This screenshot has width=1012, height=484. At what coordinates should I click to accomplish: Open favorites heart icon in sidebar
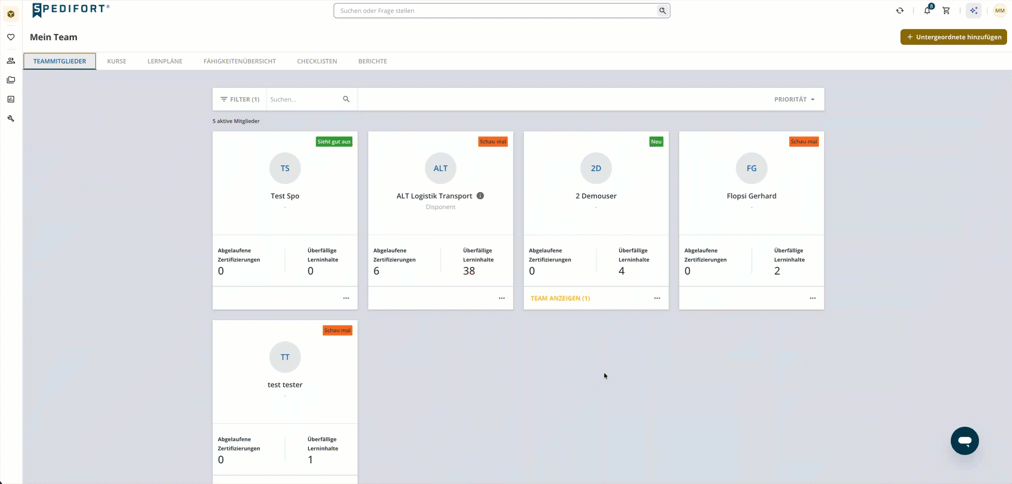point(11,37)
